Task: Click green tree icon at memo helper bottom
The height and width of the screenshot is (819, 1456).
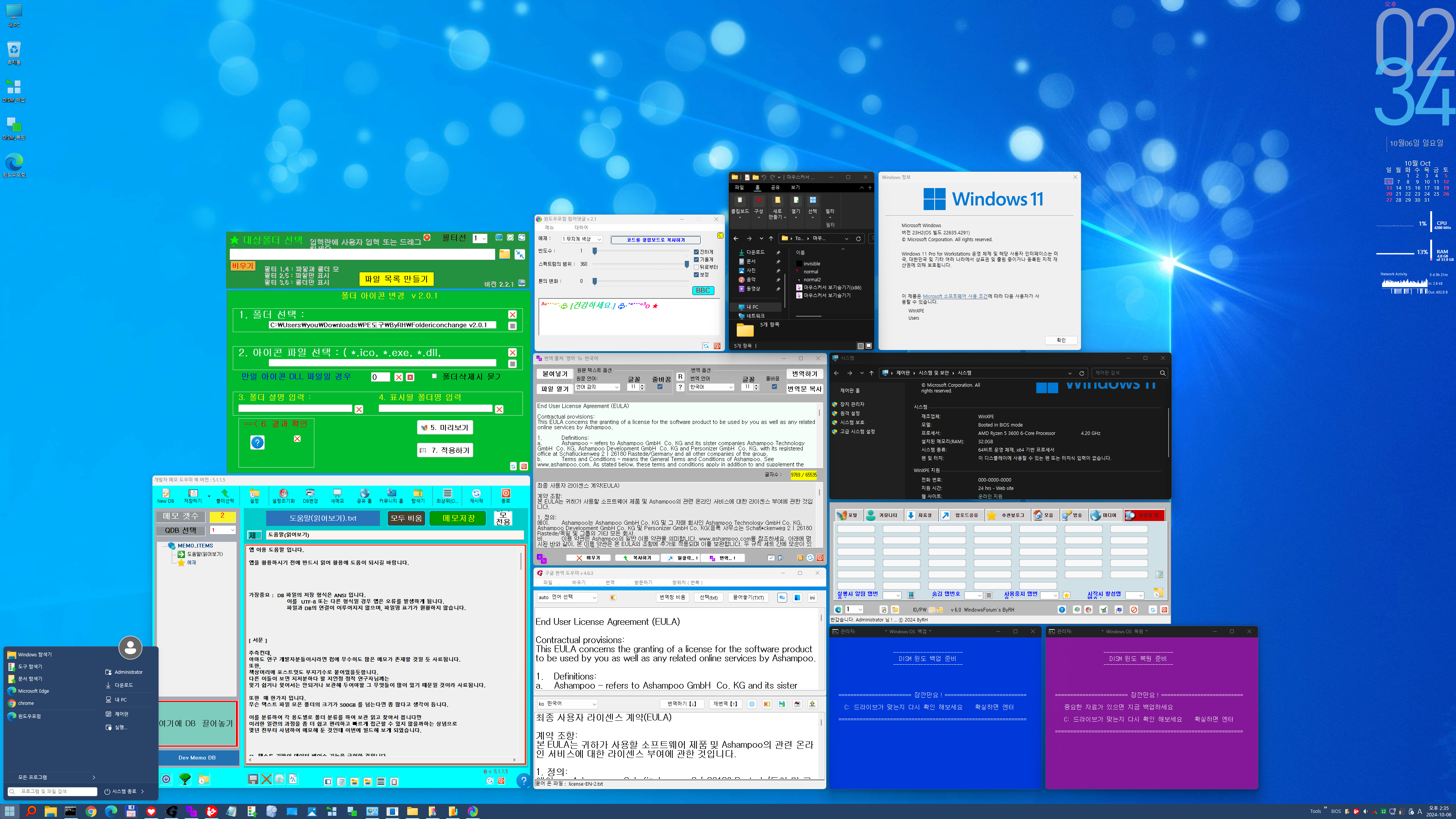Action: (185, 780)
